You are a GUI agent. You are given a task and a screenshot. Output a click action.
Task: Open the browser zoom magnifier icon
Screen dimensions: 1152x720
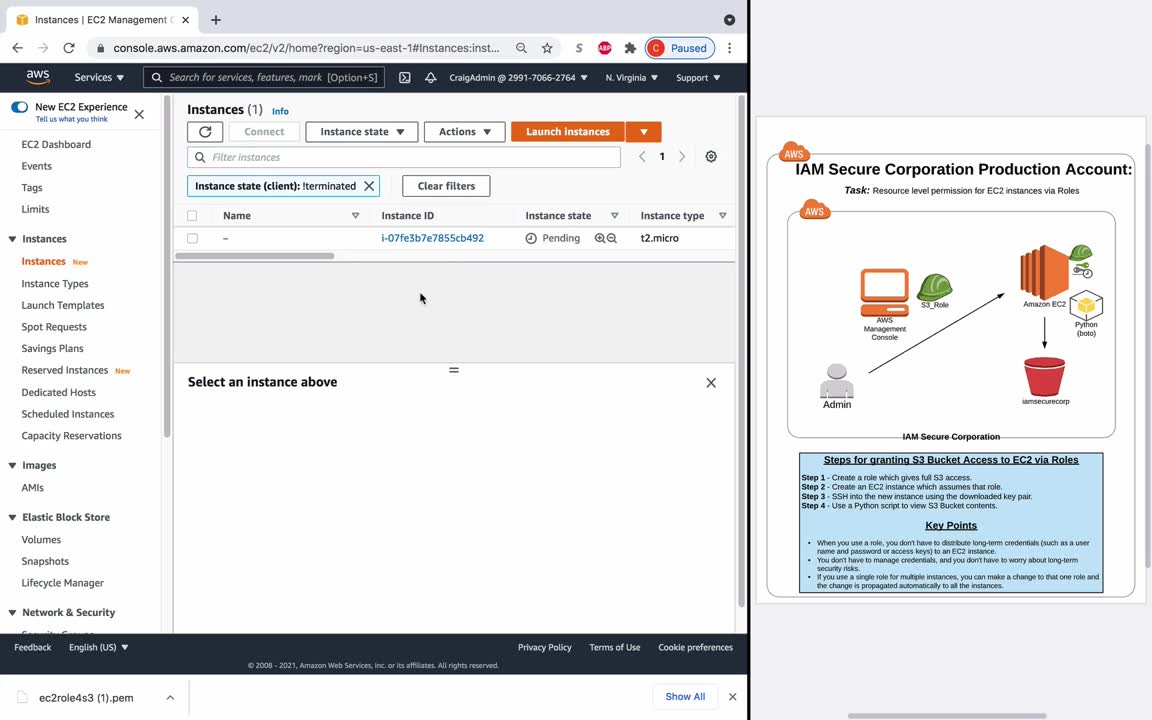[x=522, y=48]
